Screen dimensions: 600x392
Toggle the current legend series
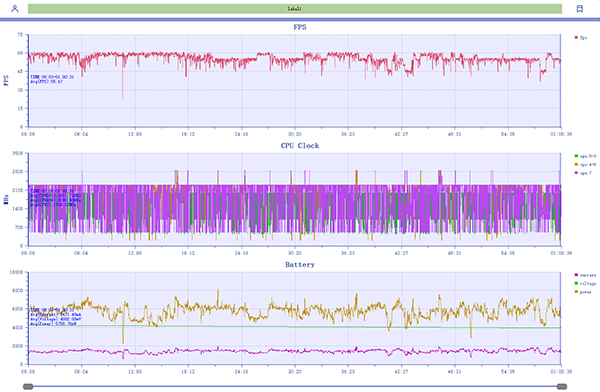point(585,275)
